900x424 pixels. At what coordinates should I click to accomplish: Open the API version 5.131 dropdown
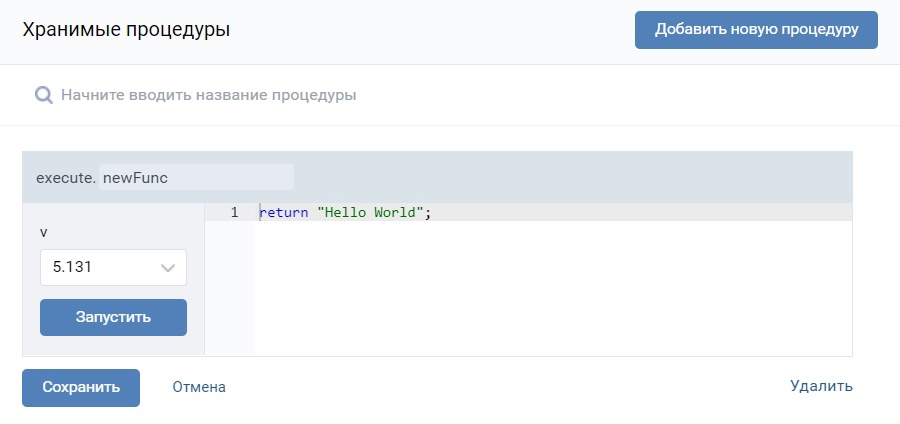pos(113,267)
